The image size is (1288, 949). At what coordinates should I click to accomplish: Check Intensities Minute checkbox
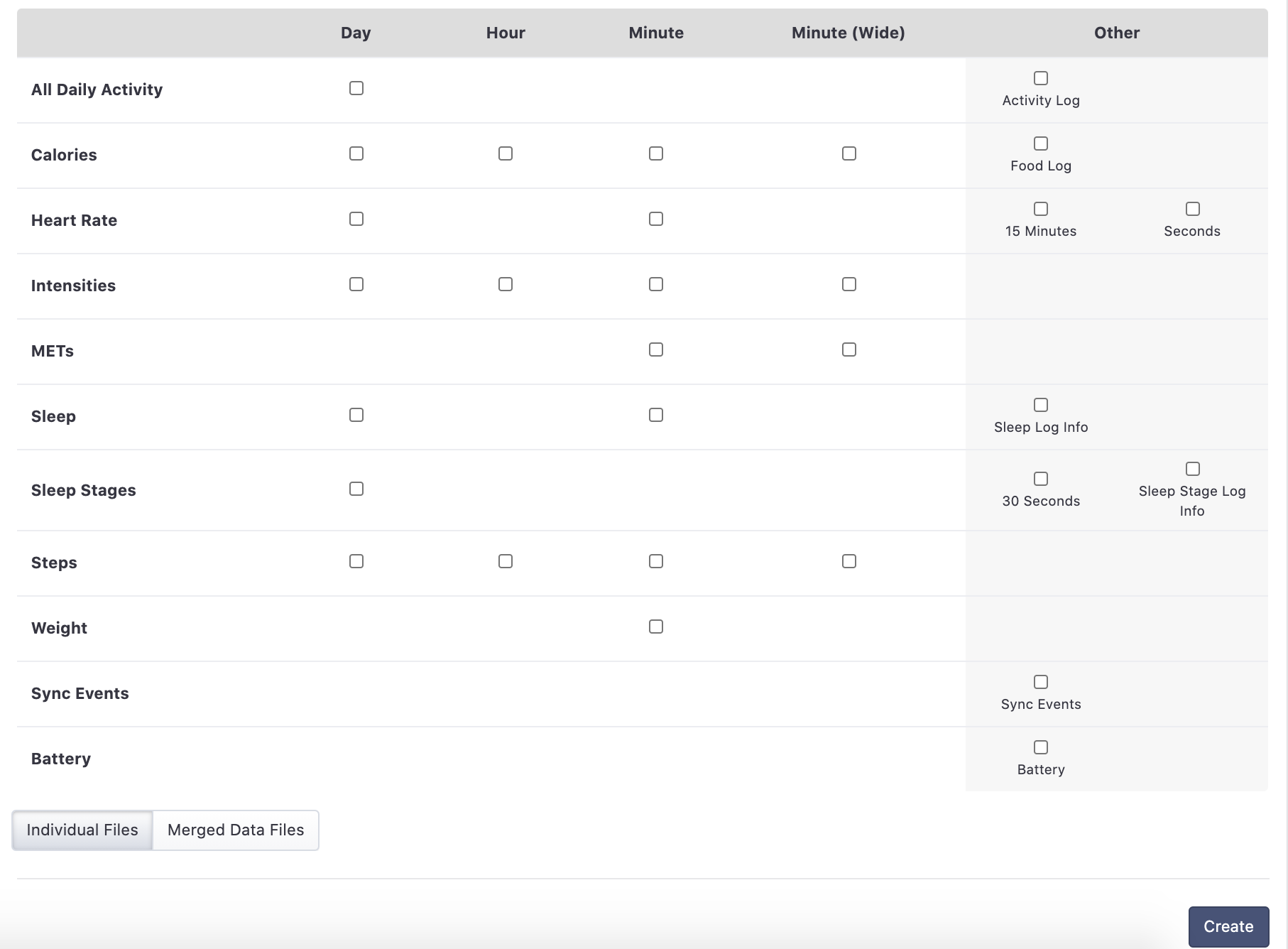tap(656, 284)
